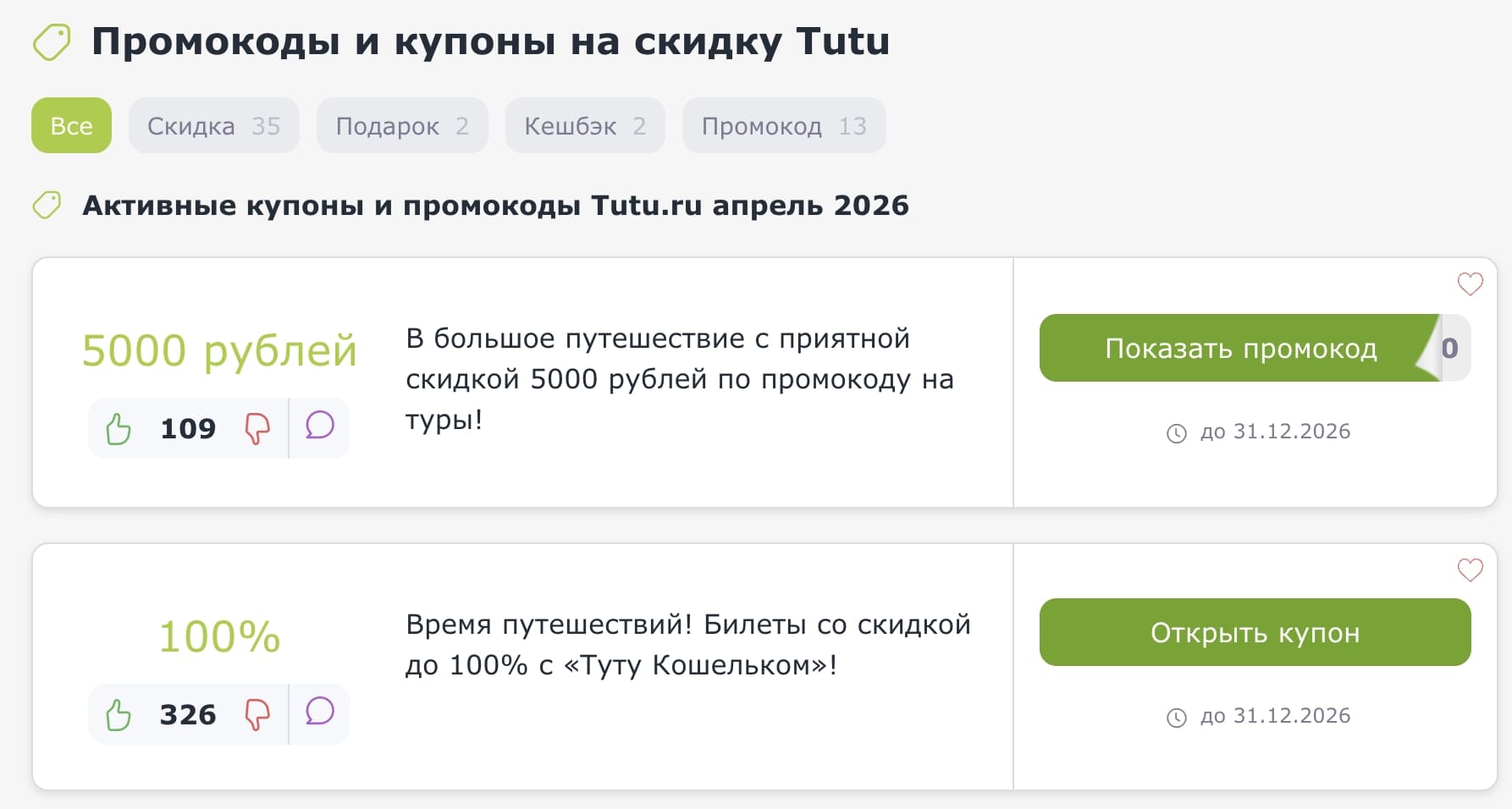Click the green 100% discount value

tap(219, 636)
